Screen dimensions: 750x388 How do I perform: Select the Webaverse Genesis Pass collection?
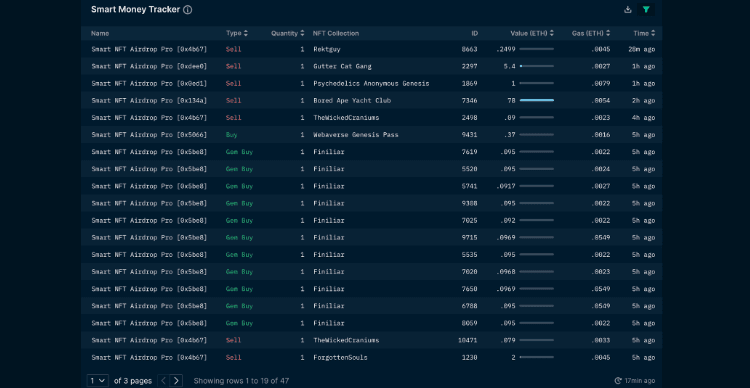coord(356,135)
